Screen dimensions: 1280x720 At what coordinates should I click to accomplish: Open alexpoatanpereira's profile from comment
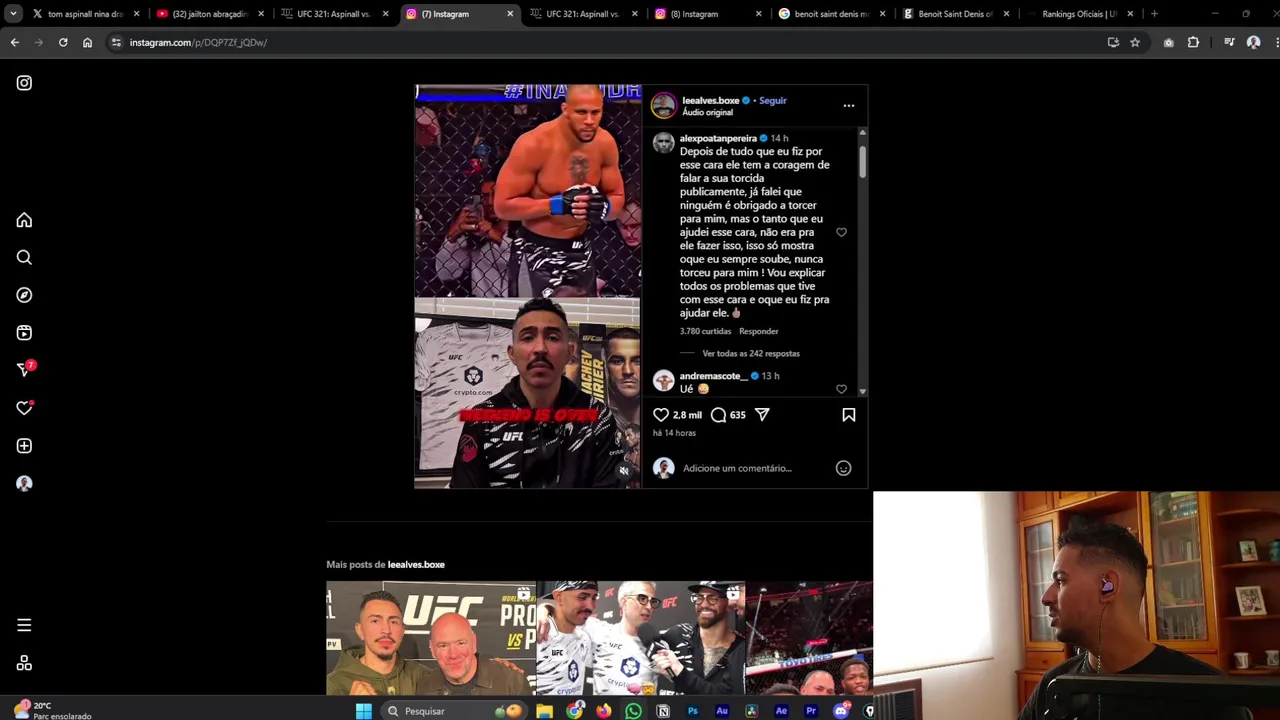coord(718,138)
